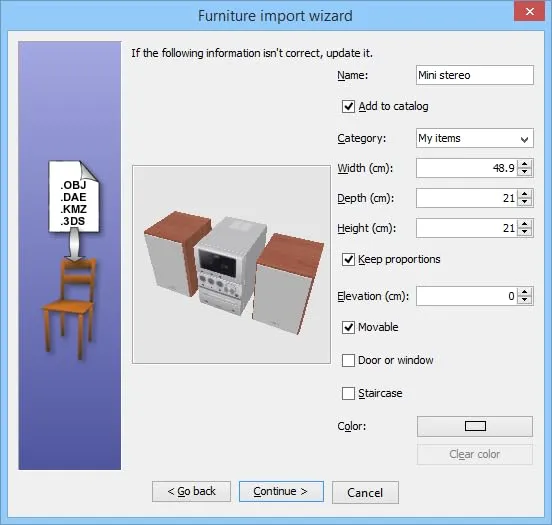Decrease Height with down arrow
Screen dimensions: 552x525
tap(525, 232)
